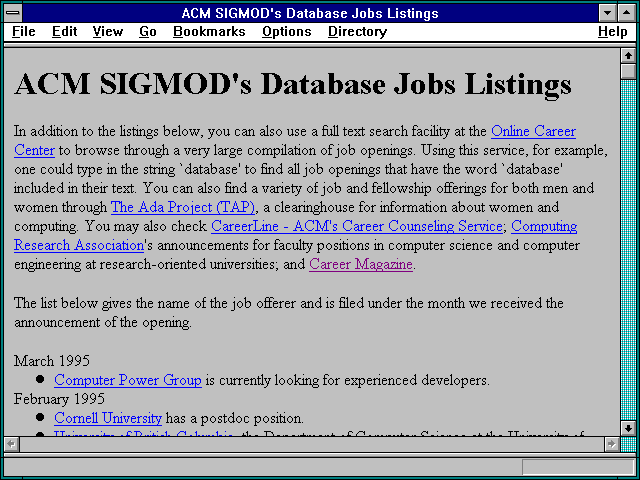
Task: Click the 'February 1995' heading text
Action: pyautogui.click(x=60, y=399)
